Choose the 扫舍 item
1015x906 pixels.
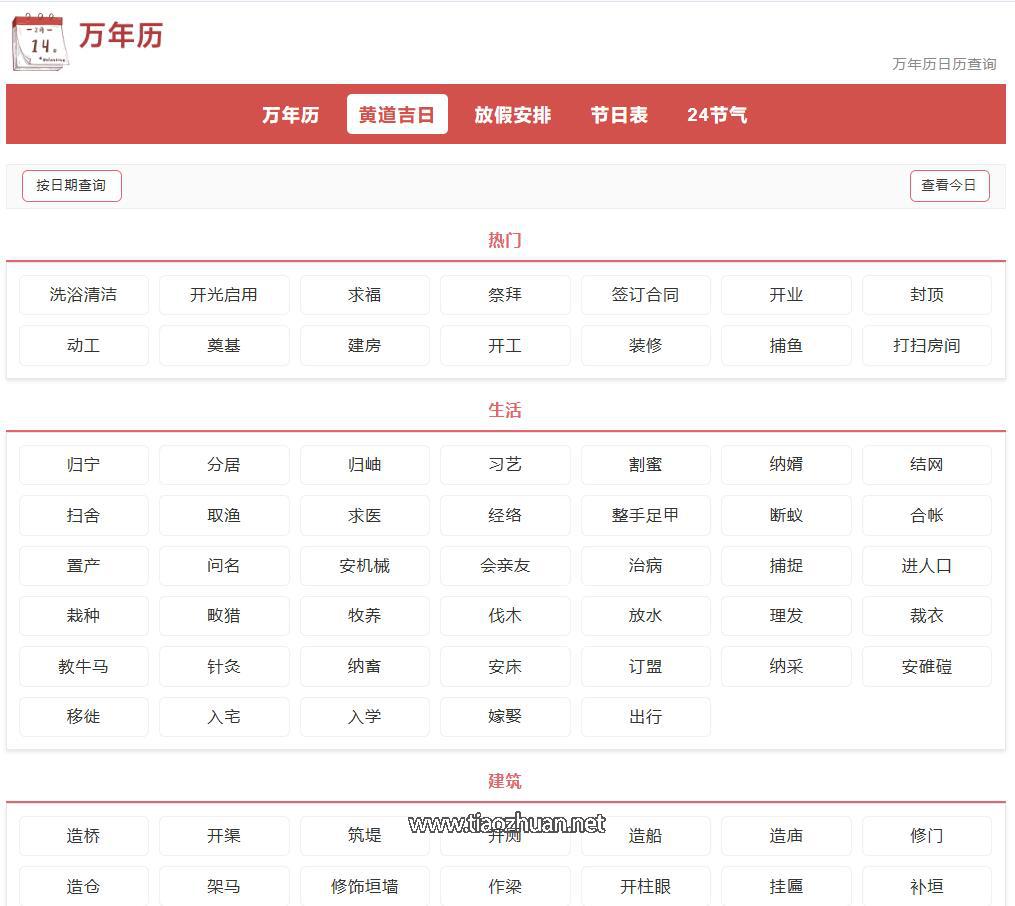(x=84, y=515)
